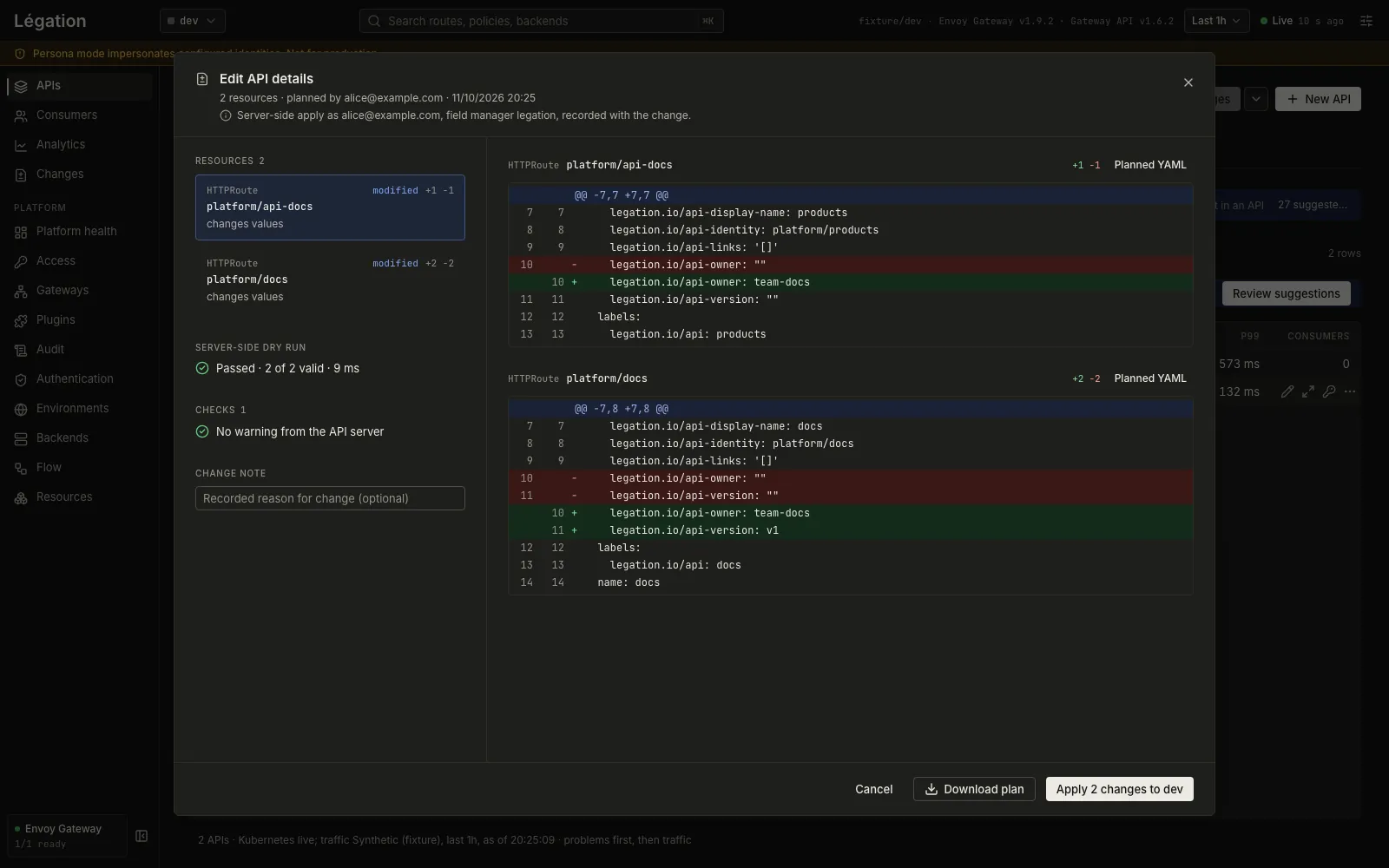Screen dimensions: 1389x868
Task: Open the dev environment dropdown
Action: point(193,21)
